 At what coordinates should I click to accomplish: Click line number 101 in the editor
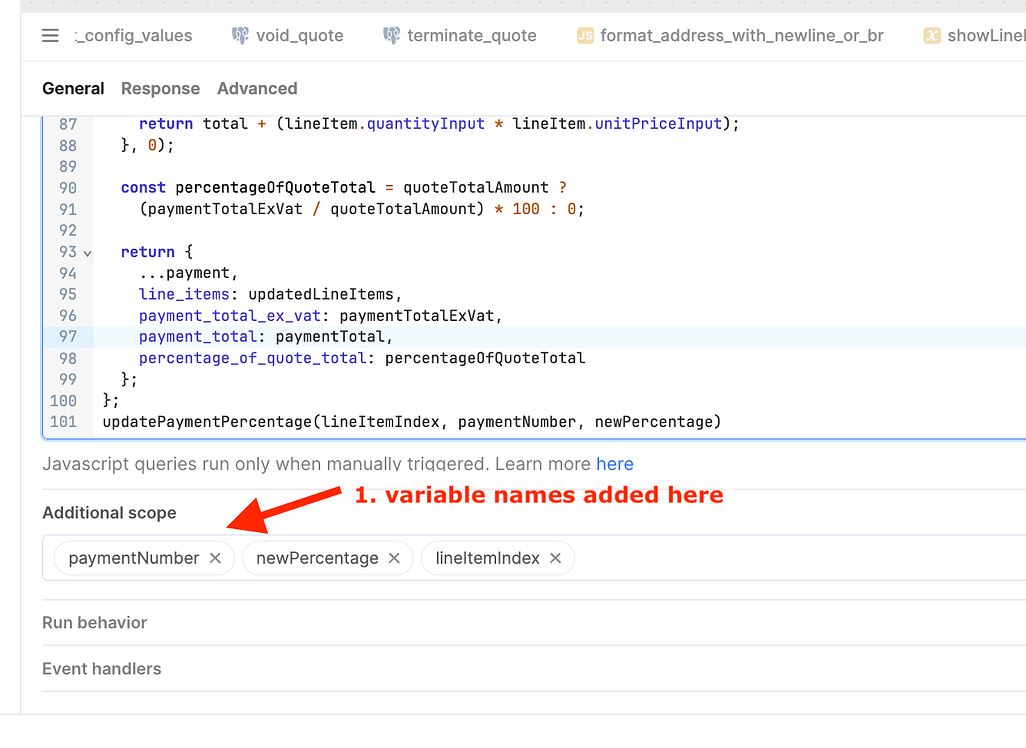64,421
